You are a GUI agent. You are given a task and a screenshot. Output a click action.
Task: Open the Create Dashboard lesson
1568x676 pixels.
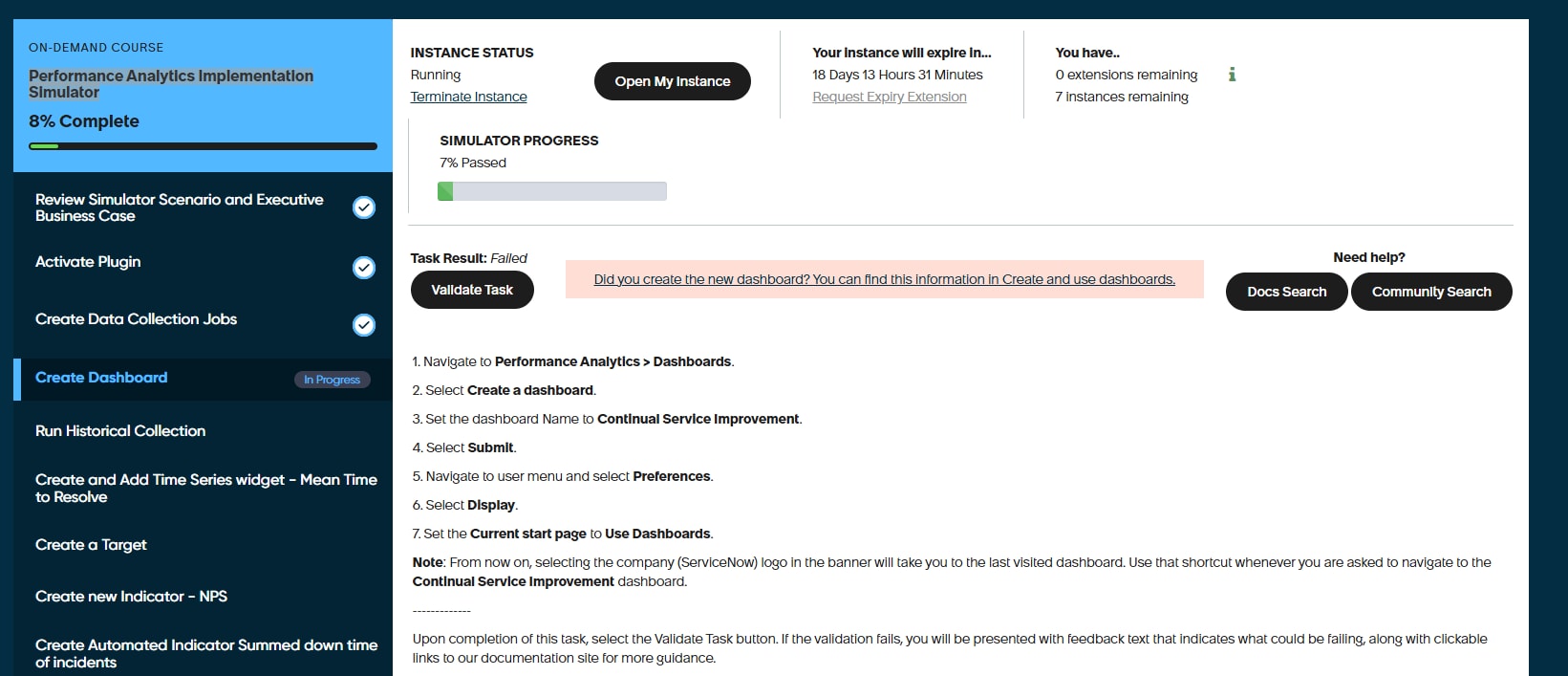click(101, 378)
